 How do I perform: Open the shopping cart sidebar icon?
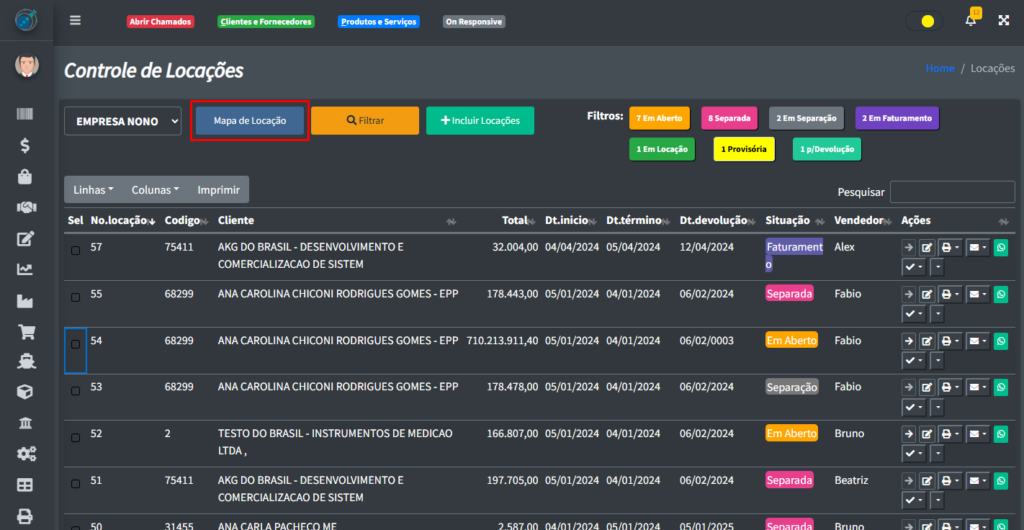pos(26,331)
